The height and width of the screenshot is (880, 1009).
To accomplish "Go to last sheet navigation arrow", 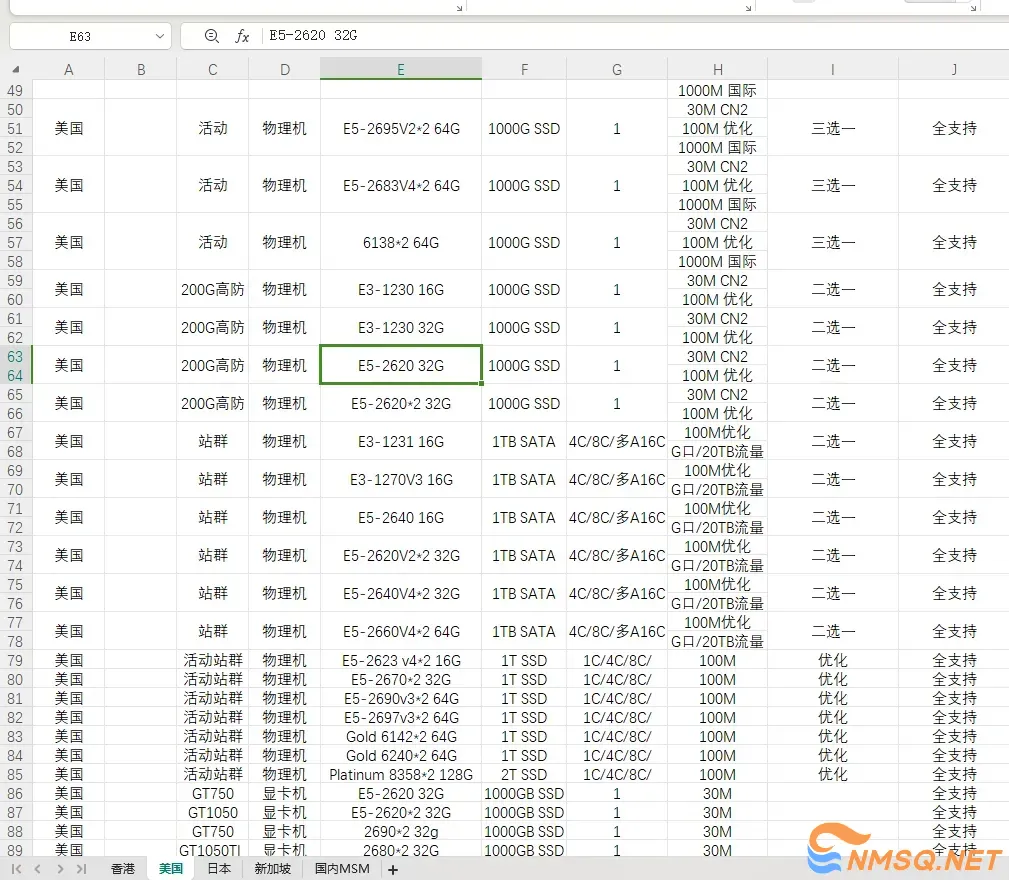I will point(81,869).
